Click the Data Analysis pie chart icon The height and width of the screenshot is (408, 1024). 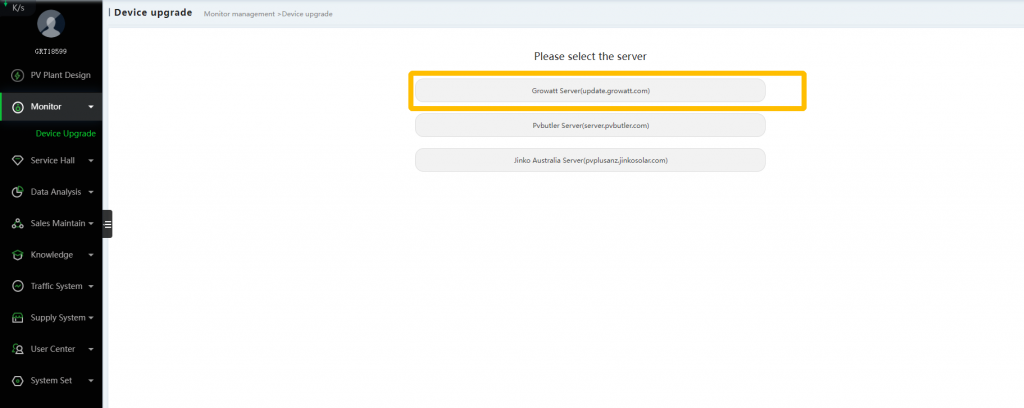pyautogui.click(x=18, y=192)
